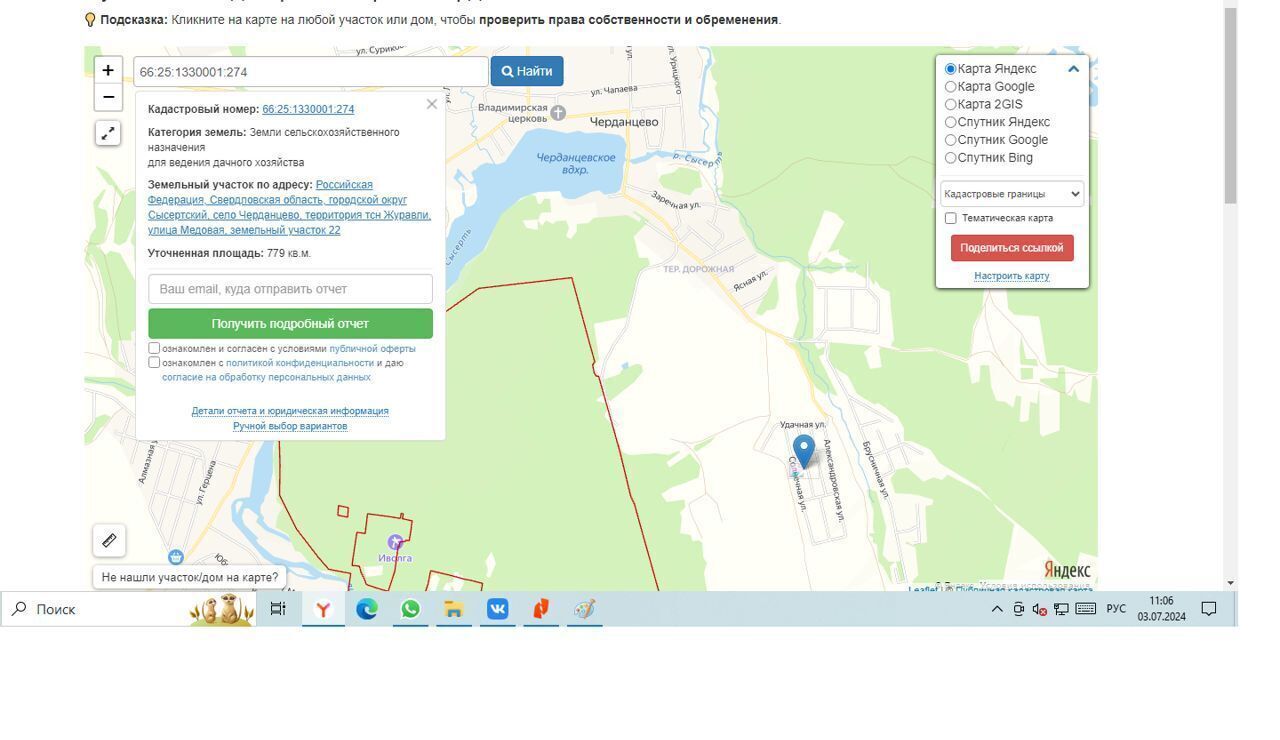
Task: Open Yandex Browser from taskbar
Action: coord(323,609)
